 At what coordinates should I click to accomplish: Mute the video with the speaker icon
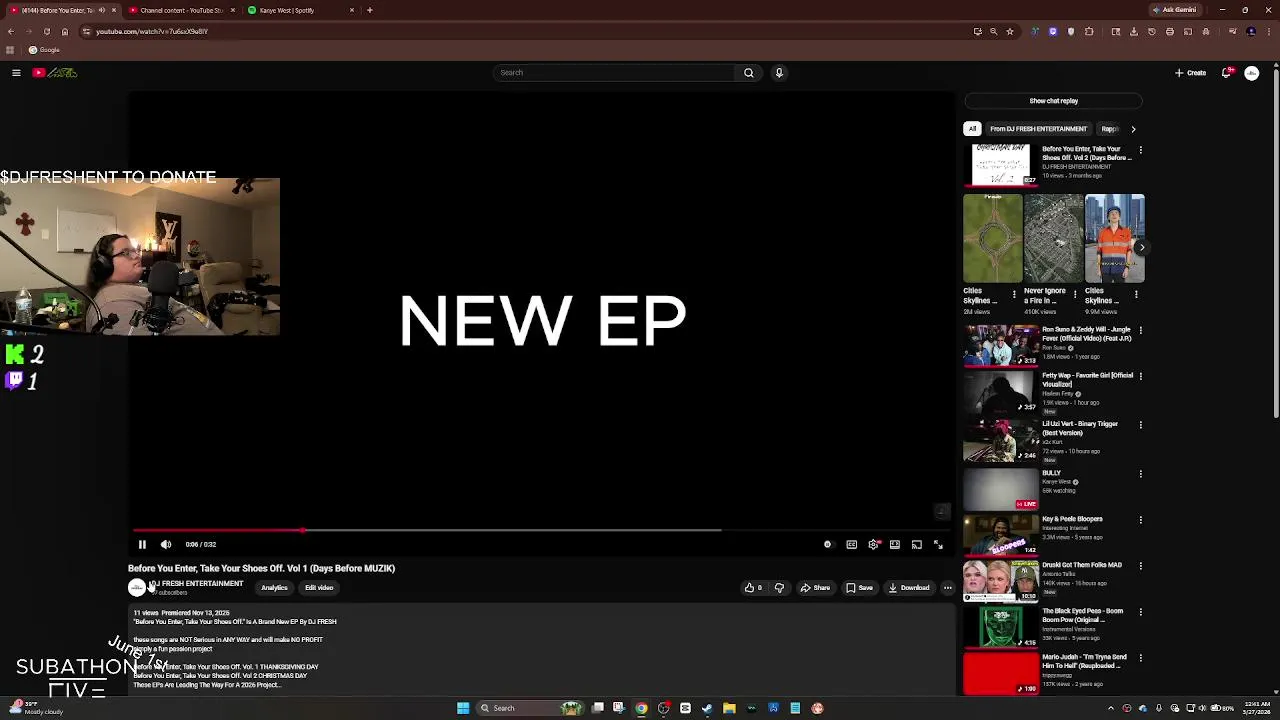[x=166, y=545]
